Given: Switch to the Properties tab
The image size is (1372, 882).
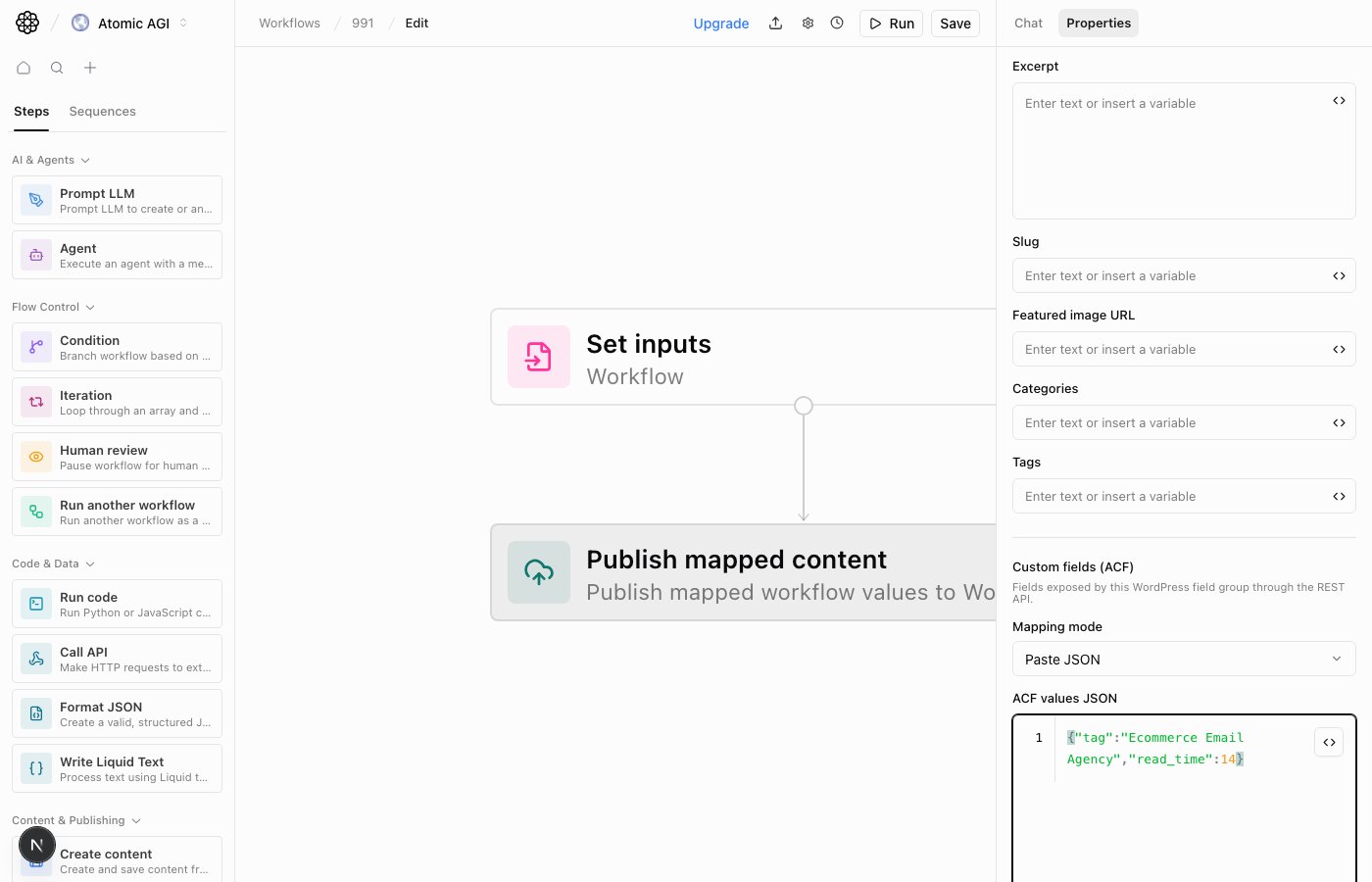Looking at the screenshot, I should point(1099,24).
